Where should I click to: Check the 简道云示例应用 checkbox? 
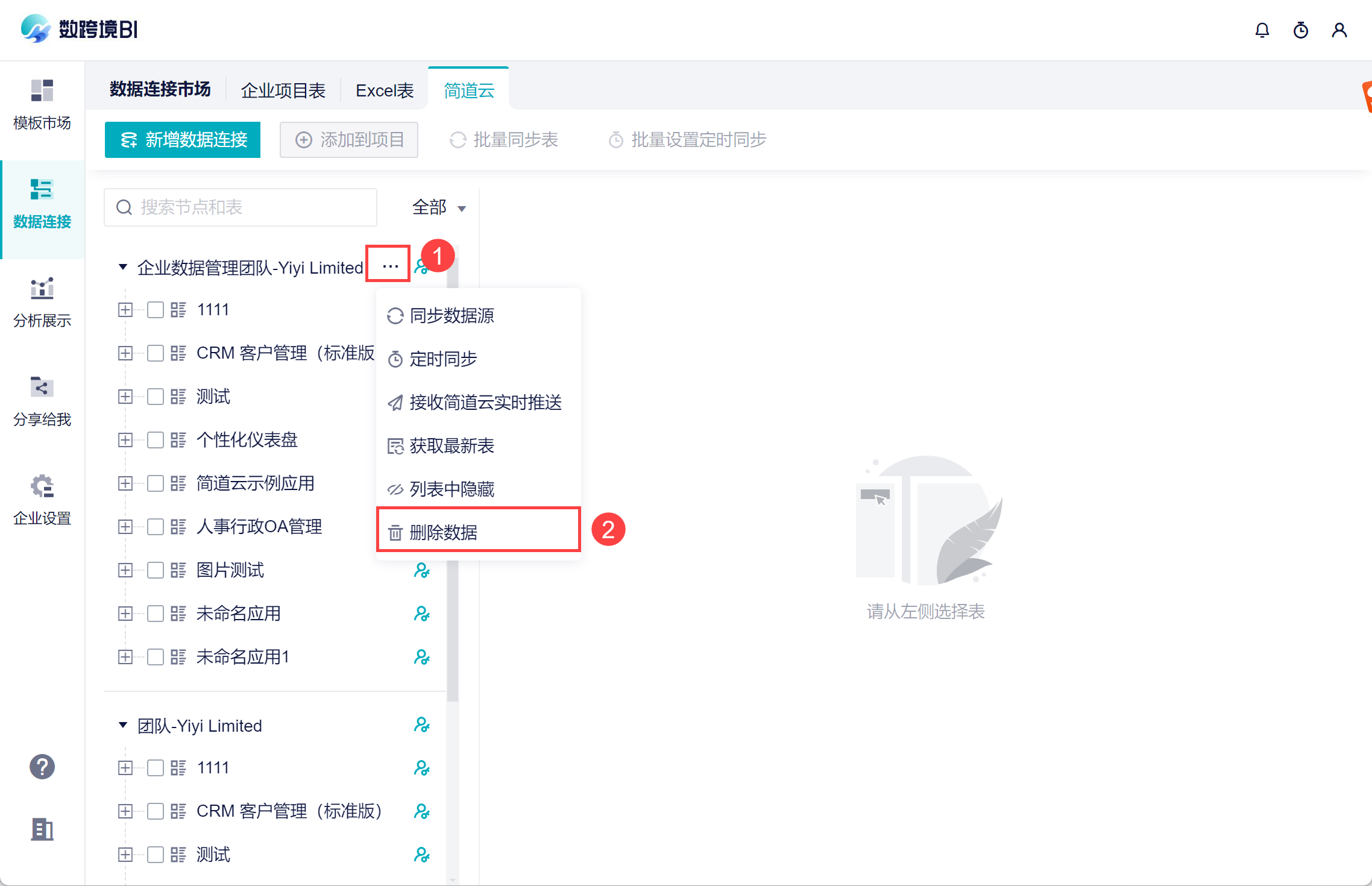click(156, 483)
